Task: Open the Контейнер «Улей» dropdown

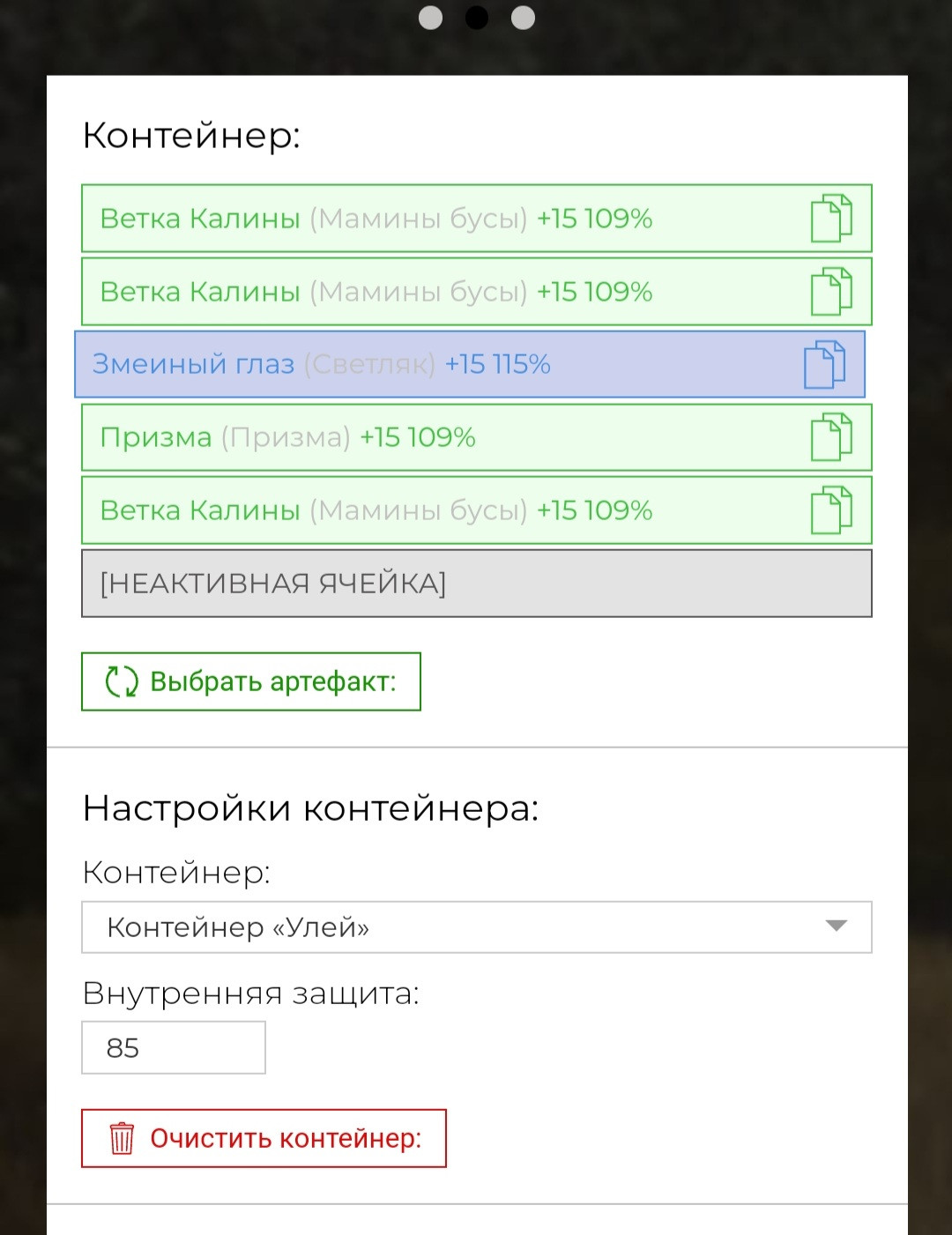Action: coord(477,927)
